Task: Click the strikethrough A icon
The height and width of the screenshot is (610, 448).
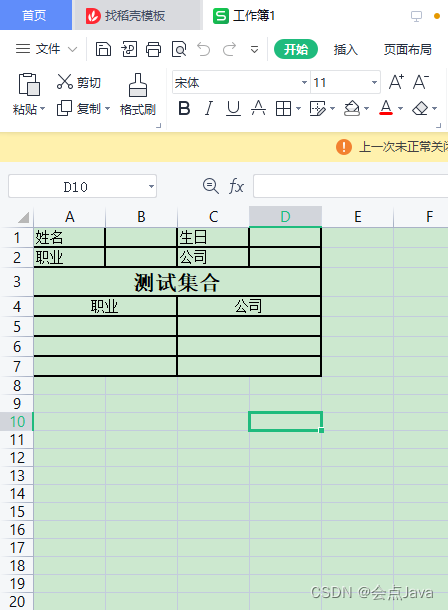Action: point(258,109)
